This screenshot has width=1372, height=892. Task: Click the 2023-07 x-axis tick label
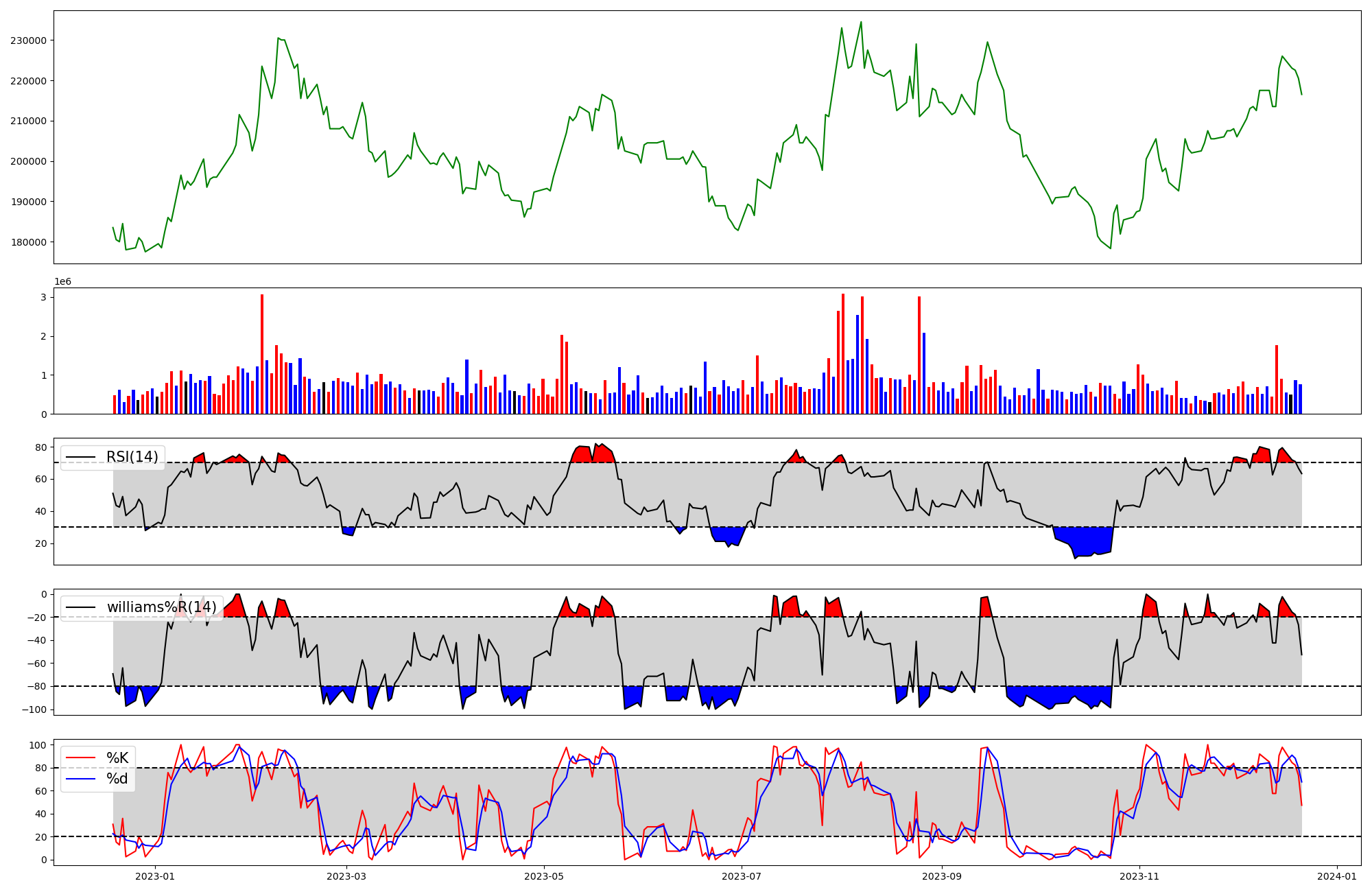(x=742, y=876)
